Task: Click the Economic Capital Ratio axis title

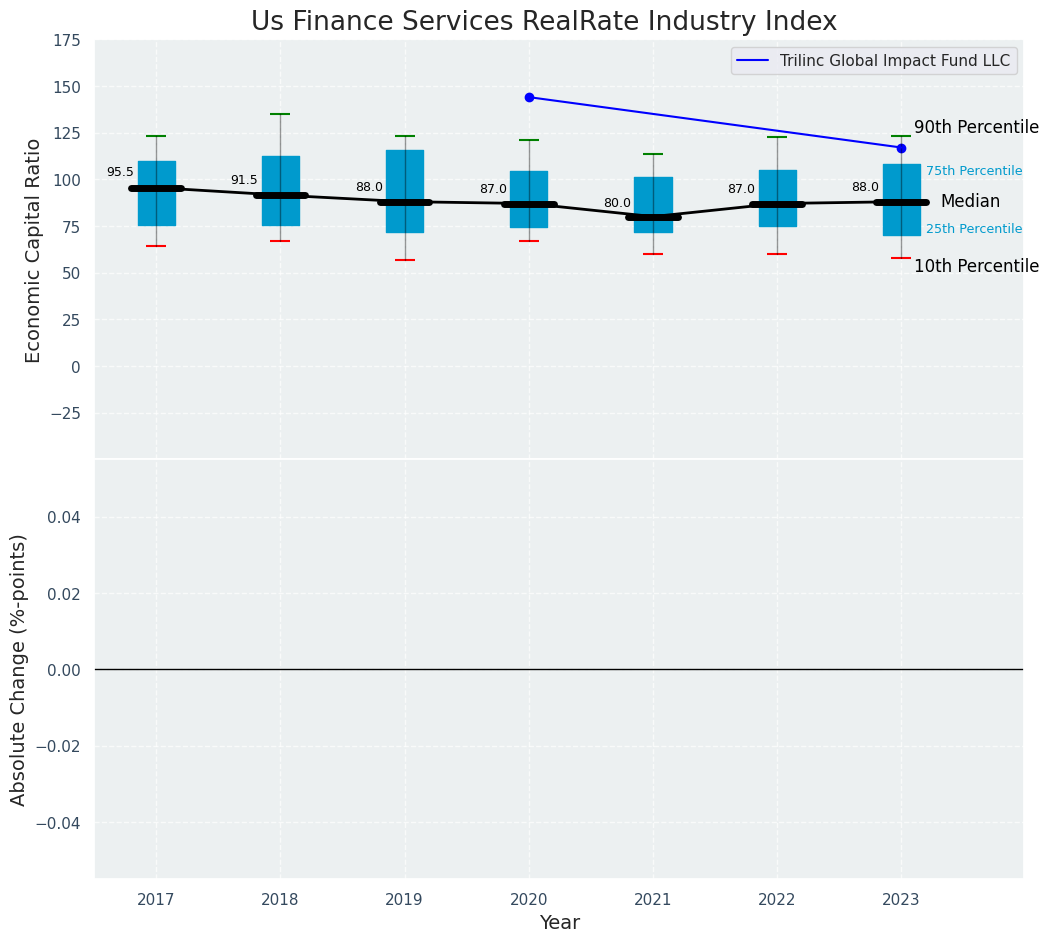Action: pyautogui.click(x=34, y=250)
